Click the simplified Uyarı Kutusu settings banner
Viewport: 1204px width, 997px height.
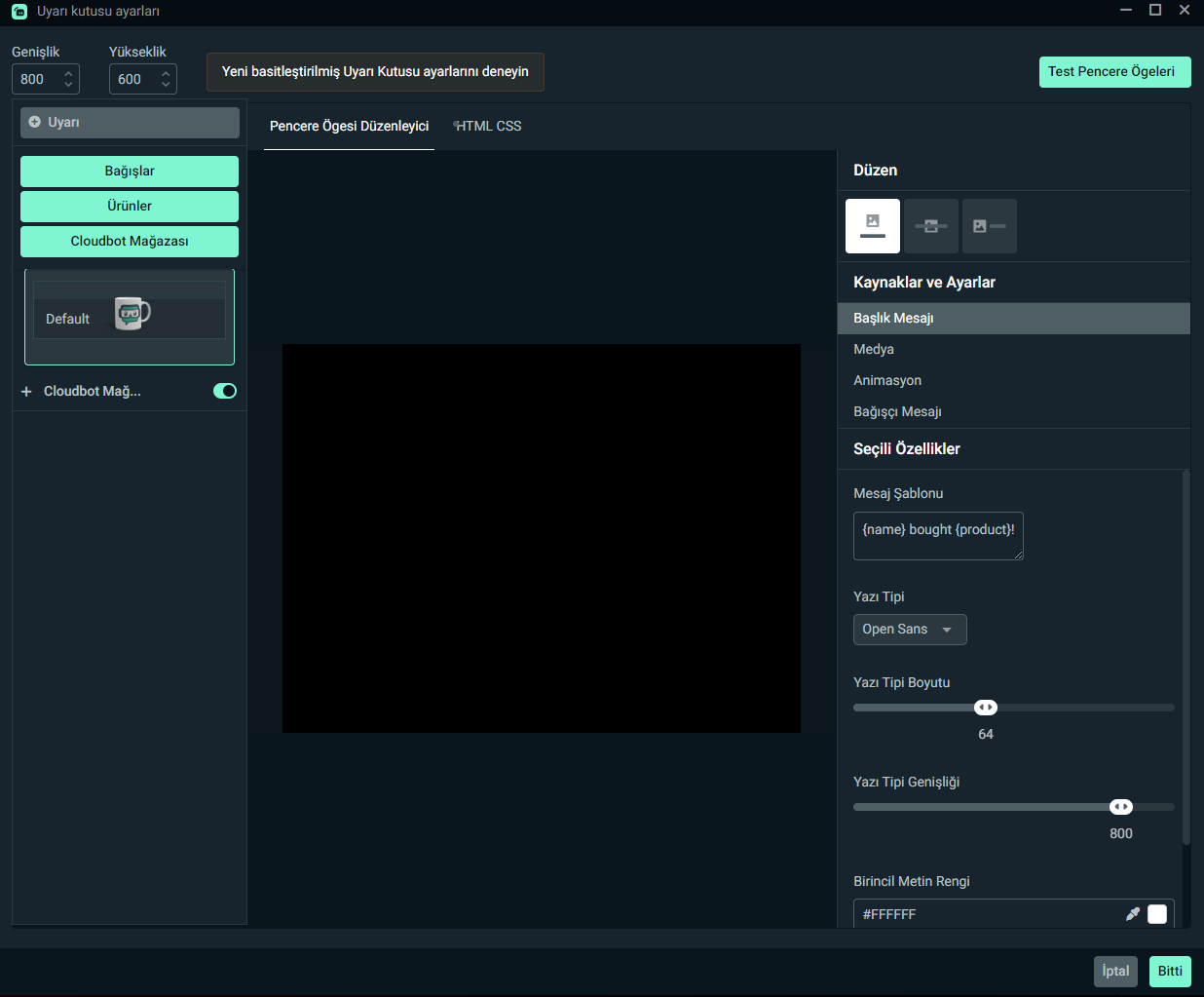click(x=375, y=72)
